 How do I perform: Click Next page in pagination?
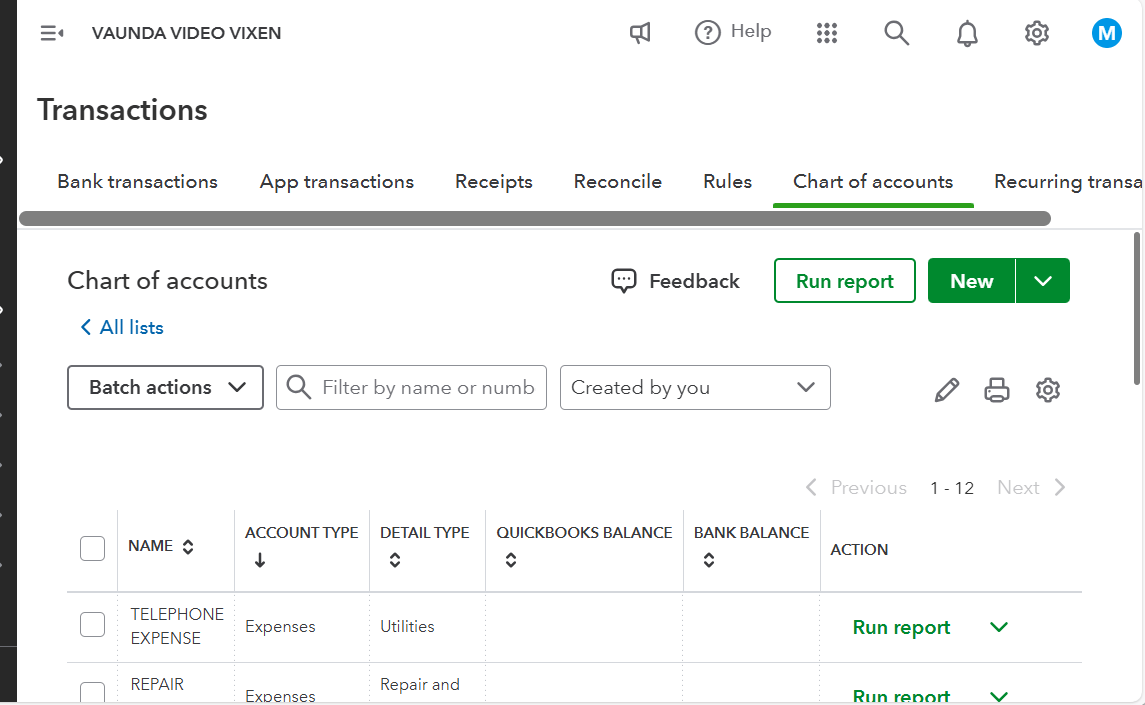point(1031,487)
